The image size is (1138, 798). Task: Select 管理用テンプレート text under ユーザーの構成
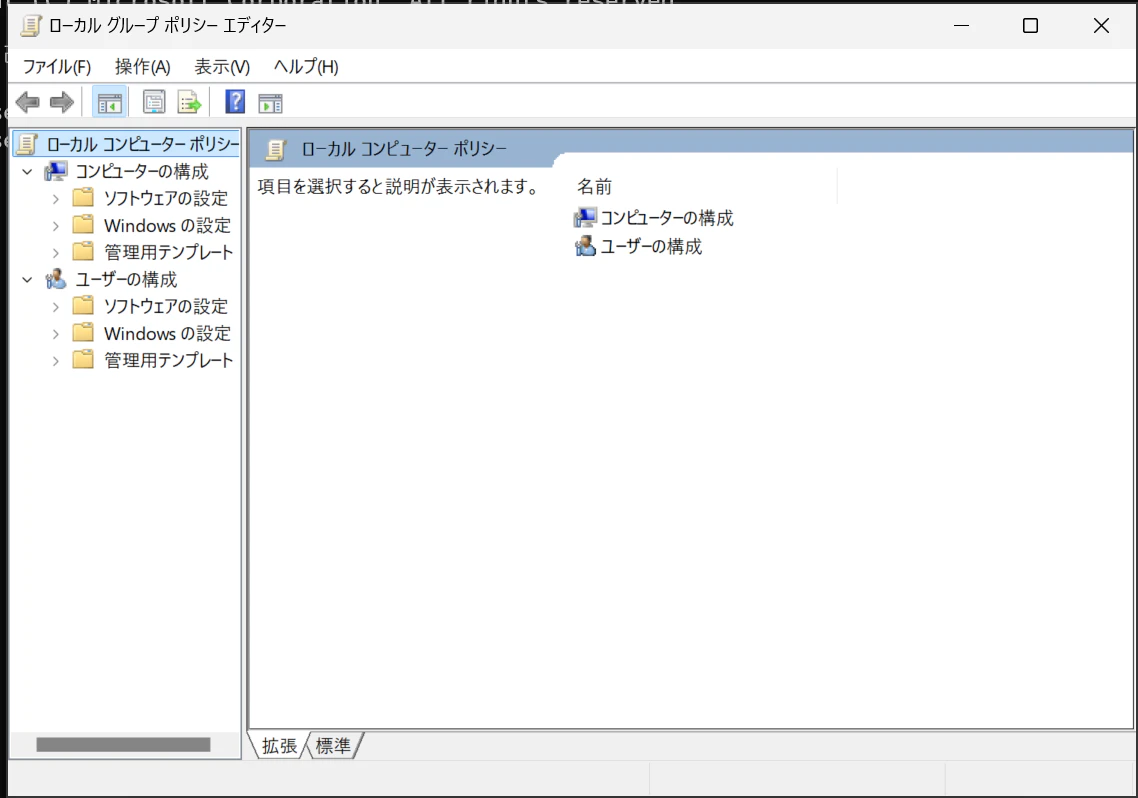(x=168, y=360)
